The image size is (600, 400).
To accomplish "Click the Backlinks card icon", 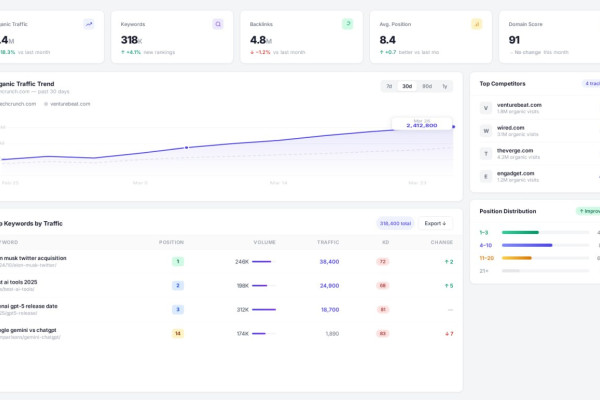I will point(347,23).
